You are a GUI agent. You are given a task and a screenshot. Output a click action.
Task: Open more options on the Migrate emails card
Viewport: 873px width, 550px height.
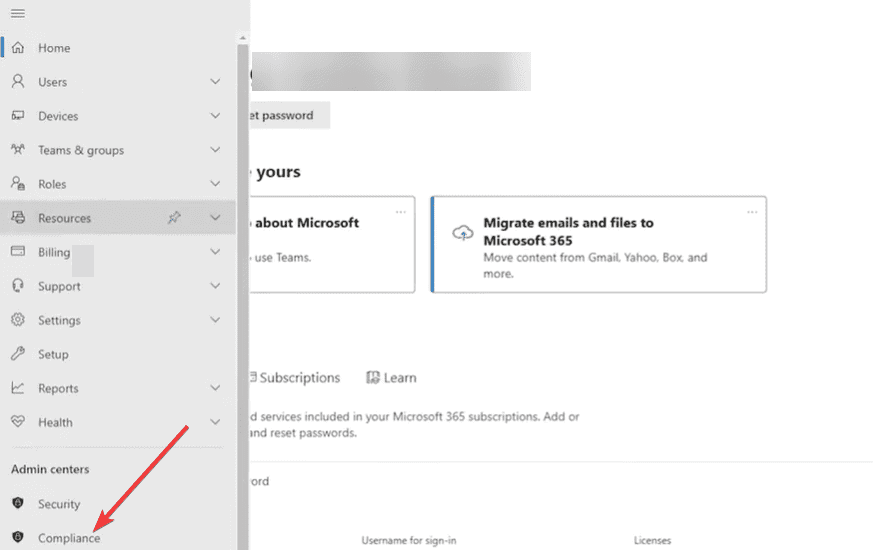click(x=752, y=212)
